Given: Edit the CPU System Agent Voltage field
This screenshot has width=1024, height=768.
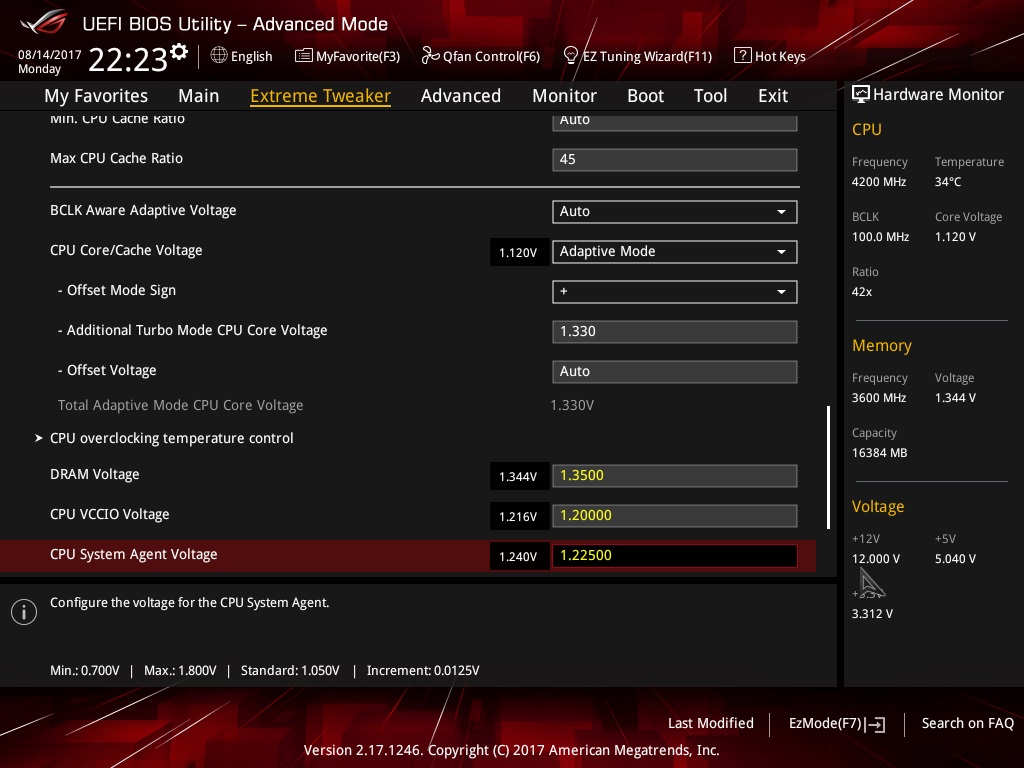Looking at the screenshot, I should [675, 556].
